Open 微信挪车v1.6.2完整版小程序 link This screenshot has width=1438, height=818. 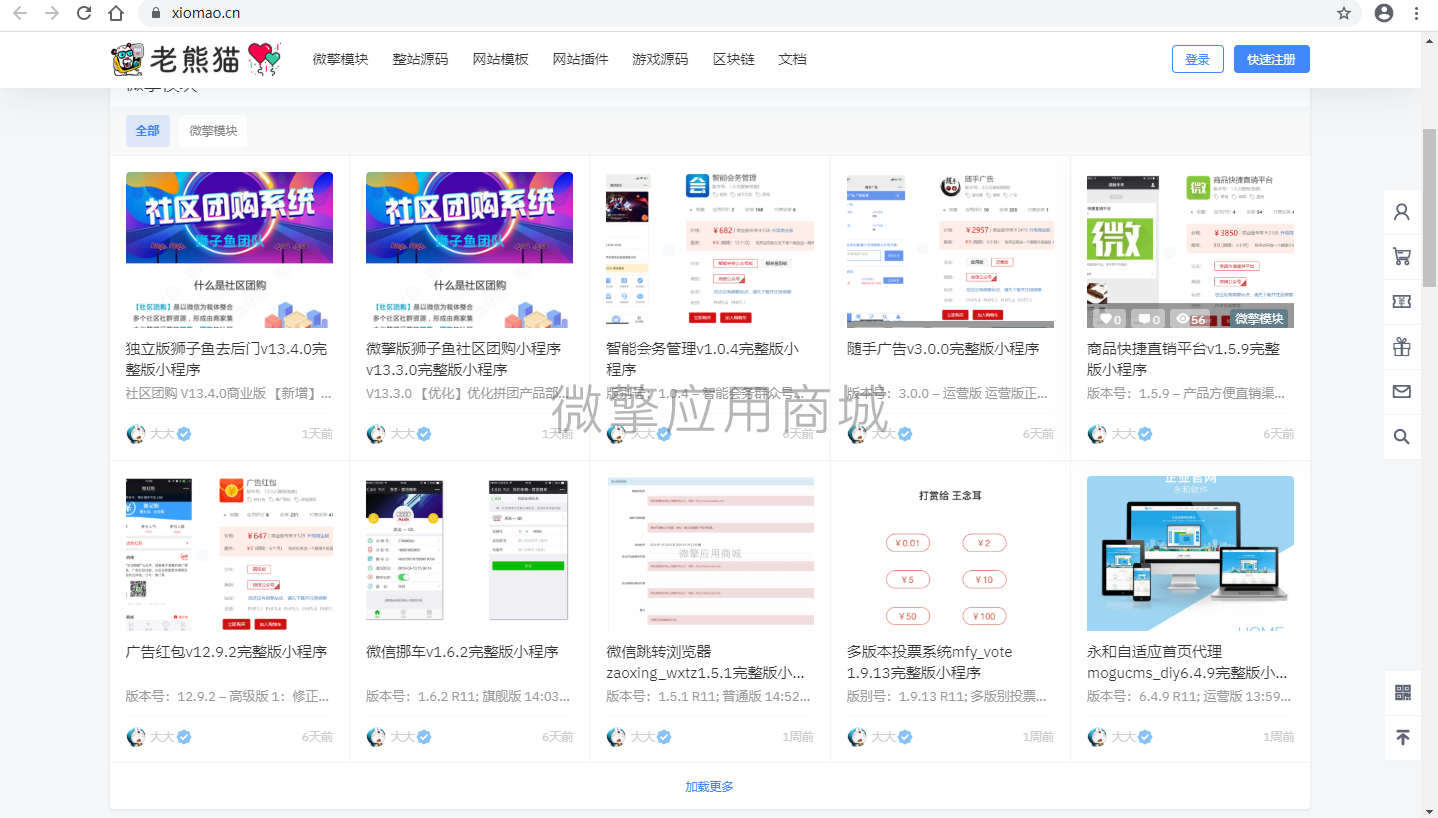(462, 652)
